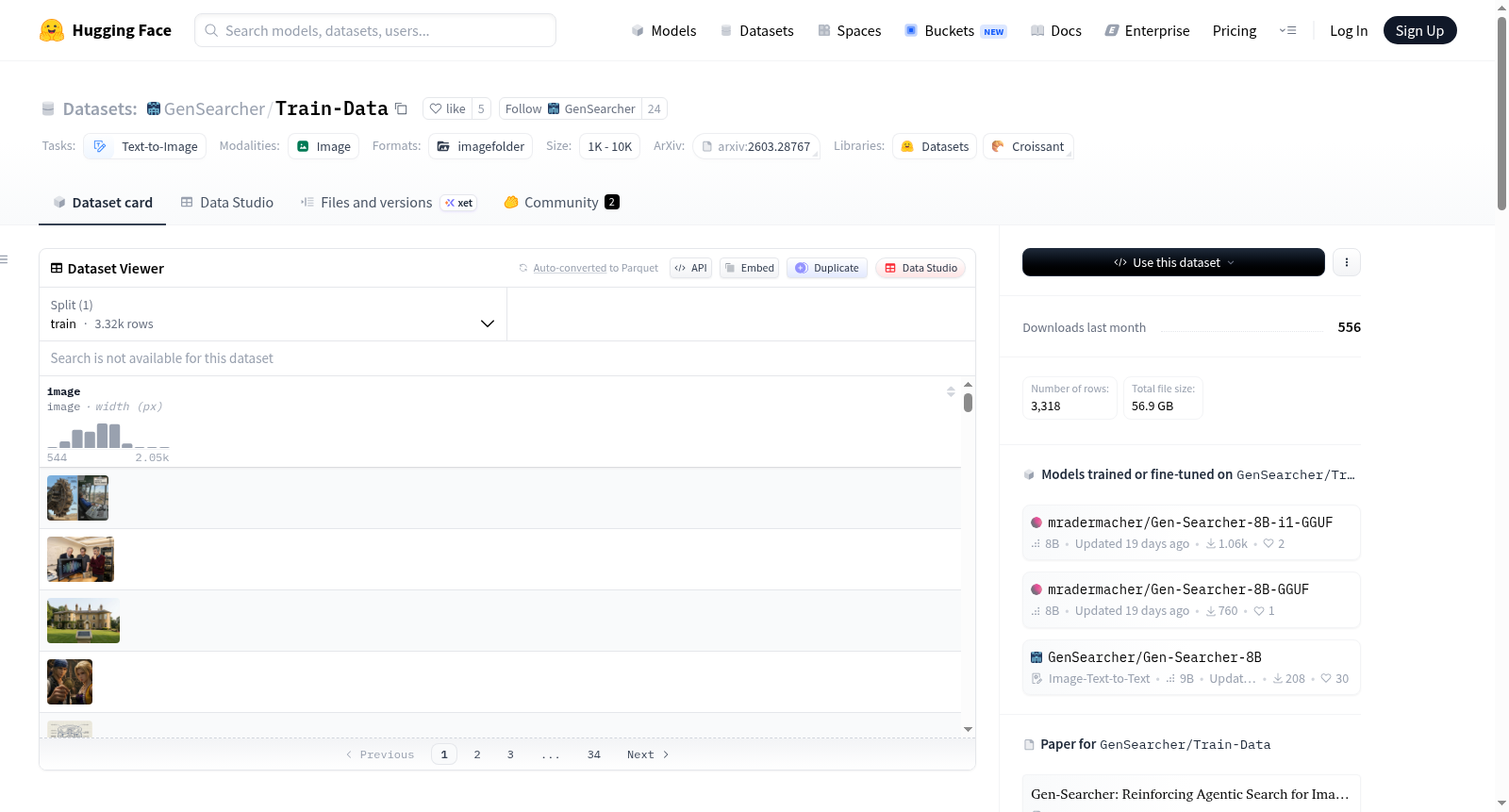
Task: Go to the Next page of rows
Action: click(x=648, y=754)
